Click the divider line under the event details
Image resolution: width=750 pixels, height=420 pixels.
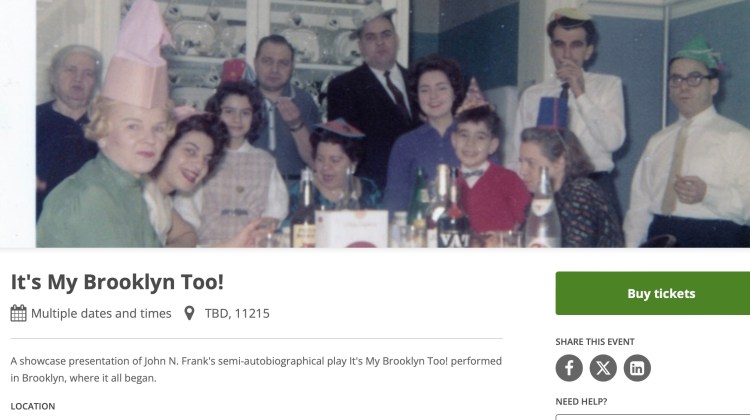pos(256,338)
